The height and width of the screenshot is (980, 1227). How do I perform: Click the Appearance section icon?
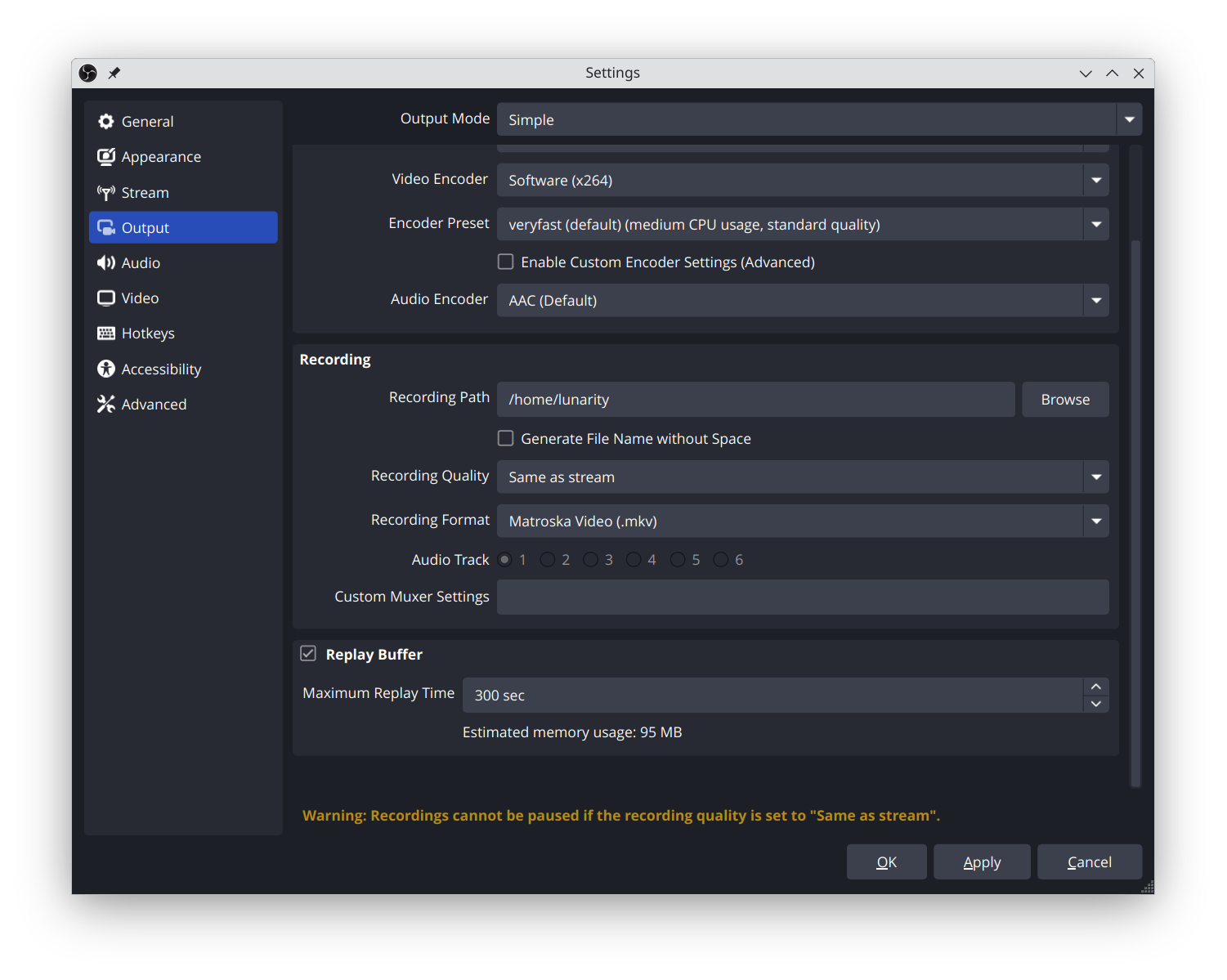coord(106,156)
